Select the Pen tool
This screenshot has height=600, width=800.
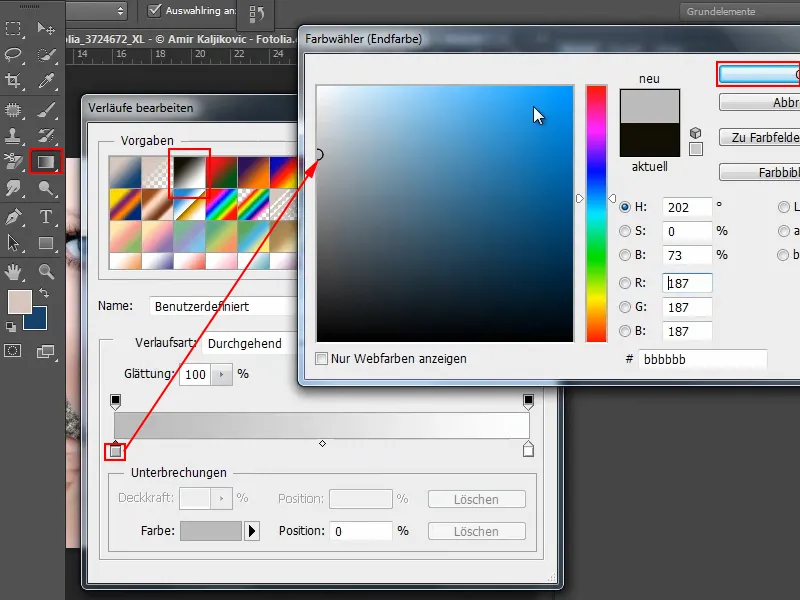[x=13, y=217]
